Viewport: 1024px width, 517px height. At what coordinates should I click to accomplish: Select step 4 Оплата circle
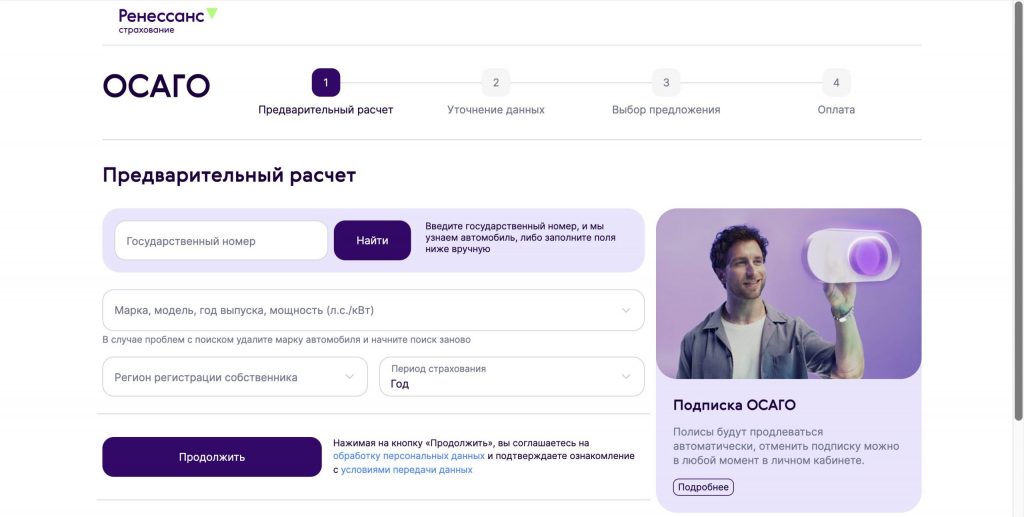click(836, 82)
